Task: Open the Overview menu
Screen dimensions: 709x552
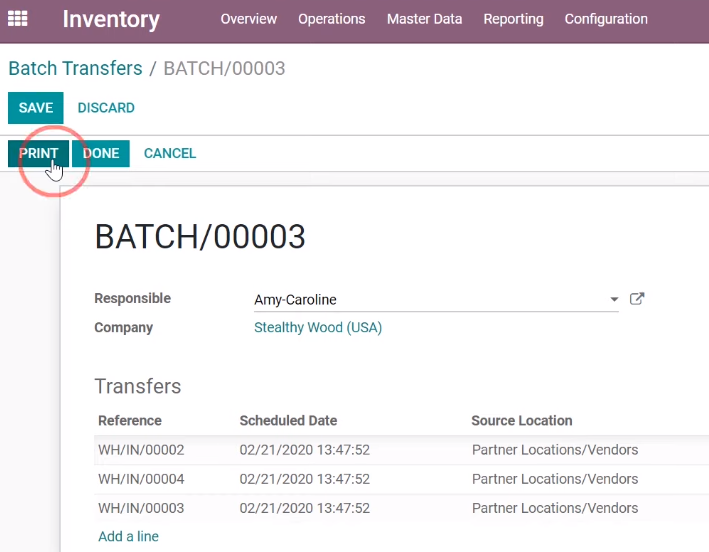Action: click(248, 19)
